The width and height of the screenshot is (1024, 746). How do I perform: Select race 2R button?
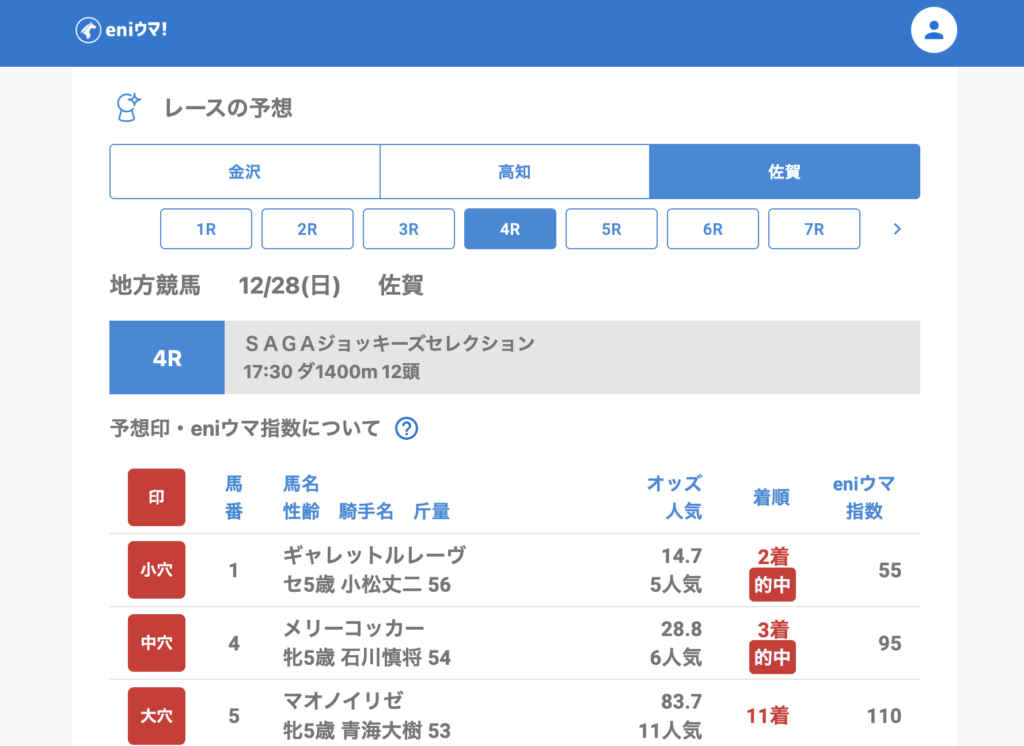(307, 229)
